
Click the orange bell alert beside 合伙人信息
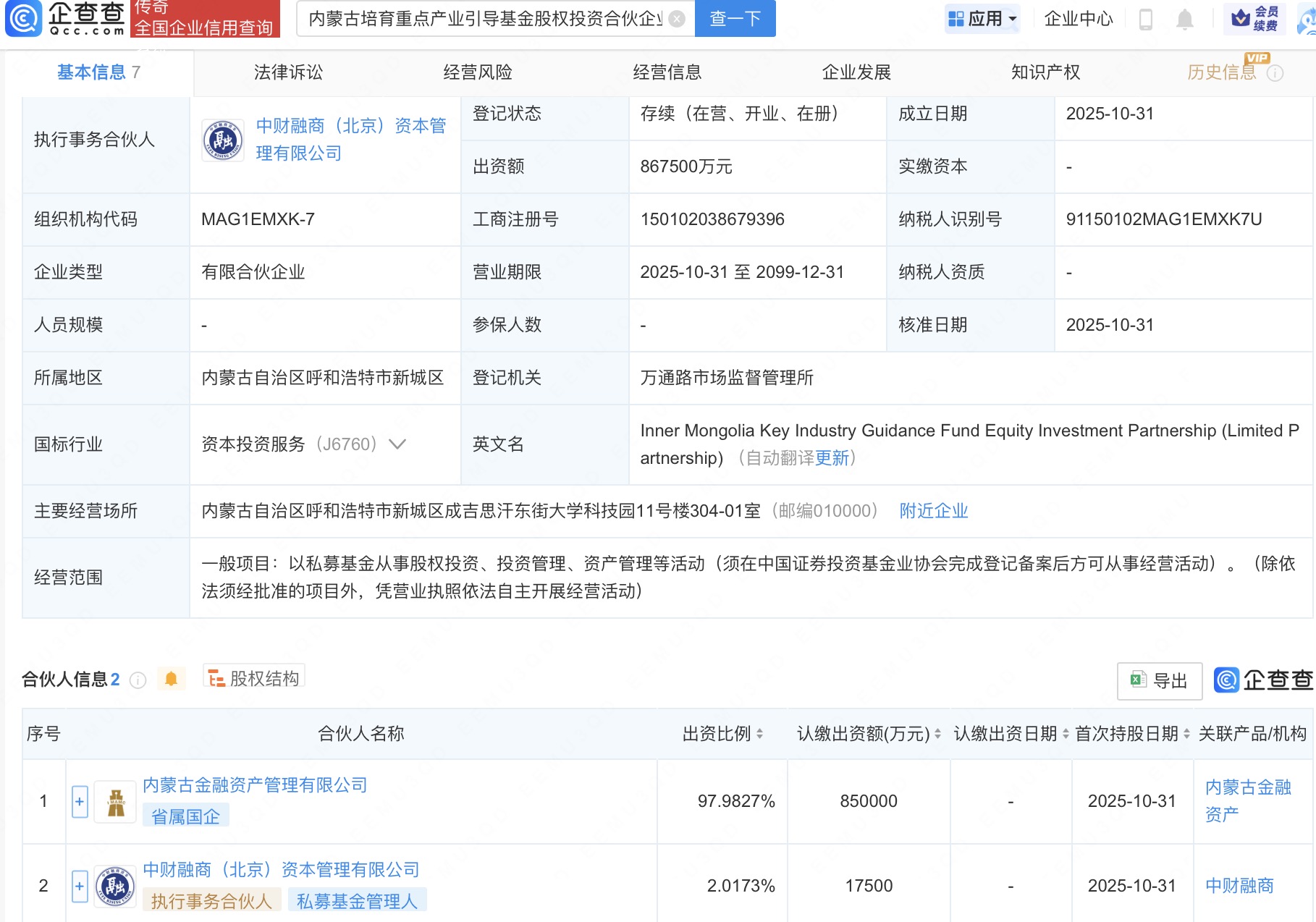(x=171, y=679)
